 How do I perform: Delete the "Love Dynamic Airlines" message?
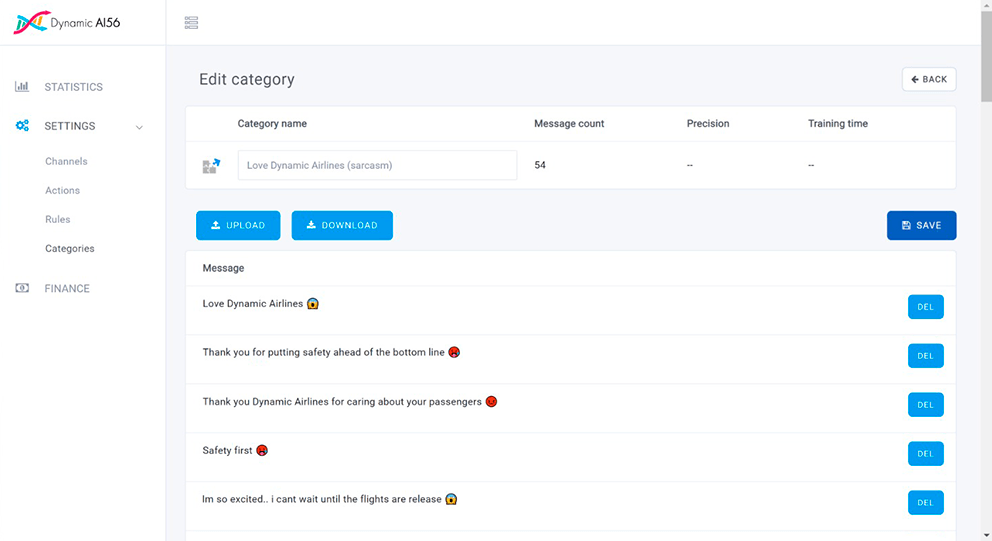(x=925, y=307)
